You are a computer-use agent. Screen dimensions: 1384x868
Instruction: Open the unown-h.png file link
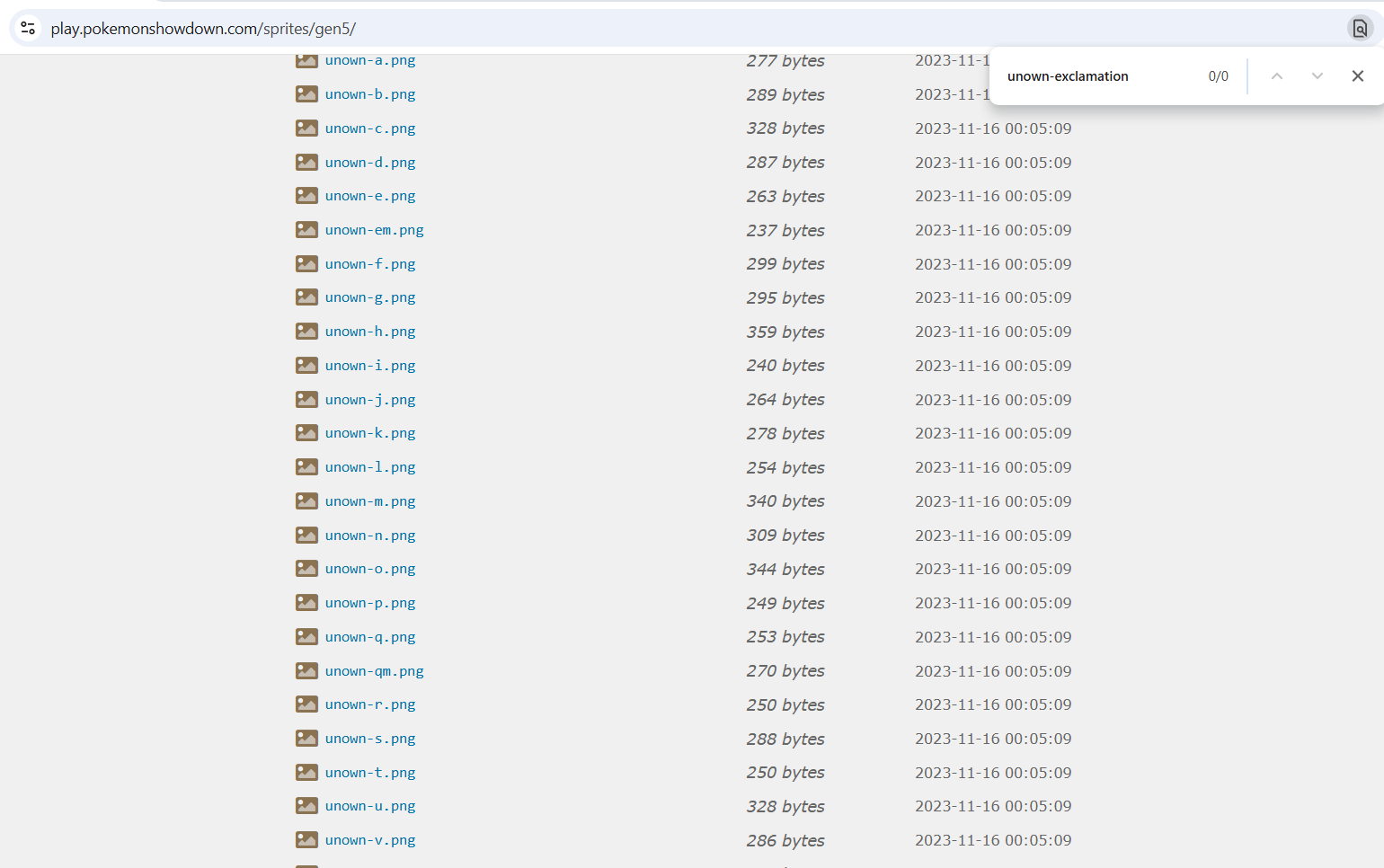[370, 332]
